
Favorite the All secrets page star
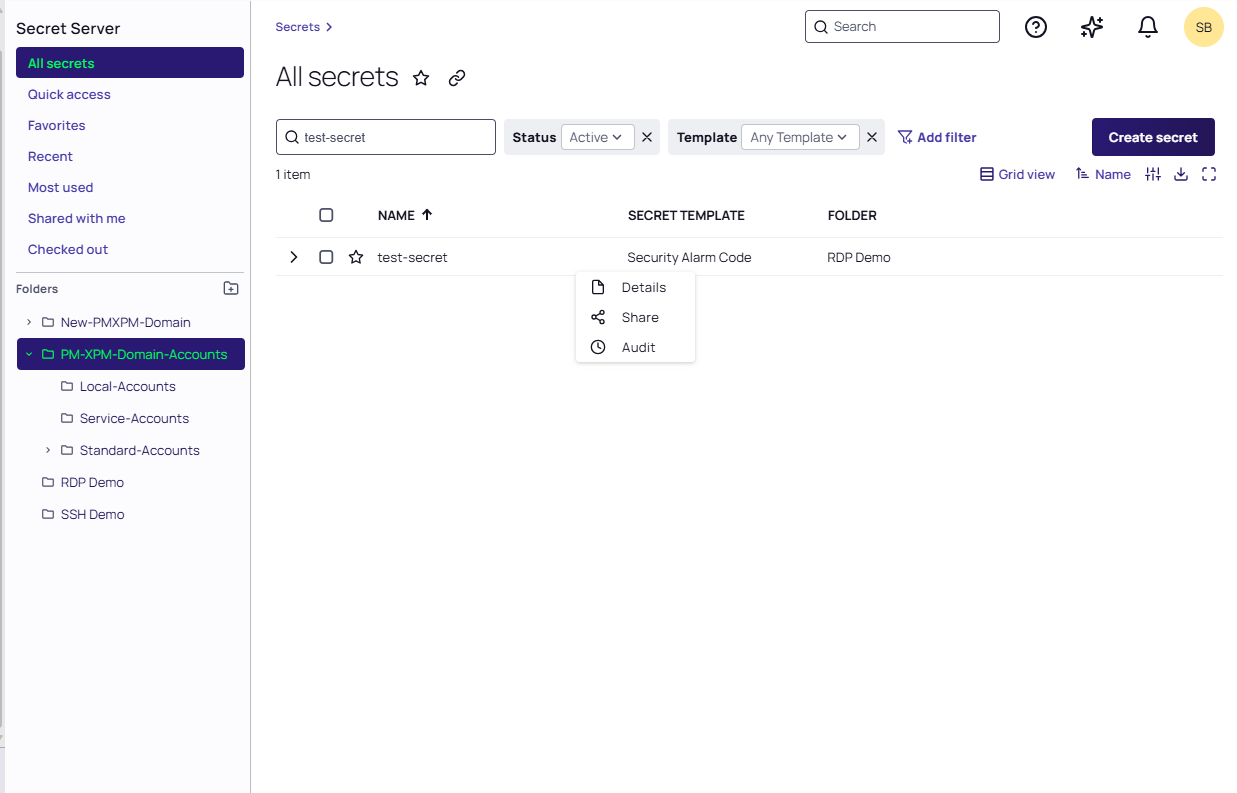tap(421, 78)
